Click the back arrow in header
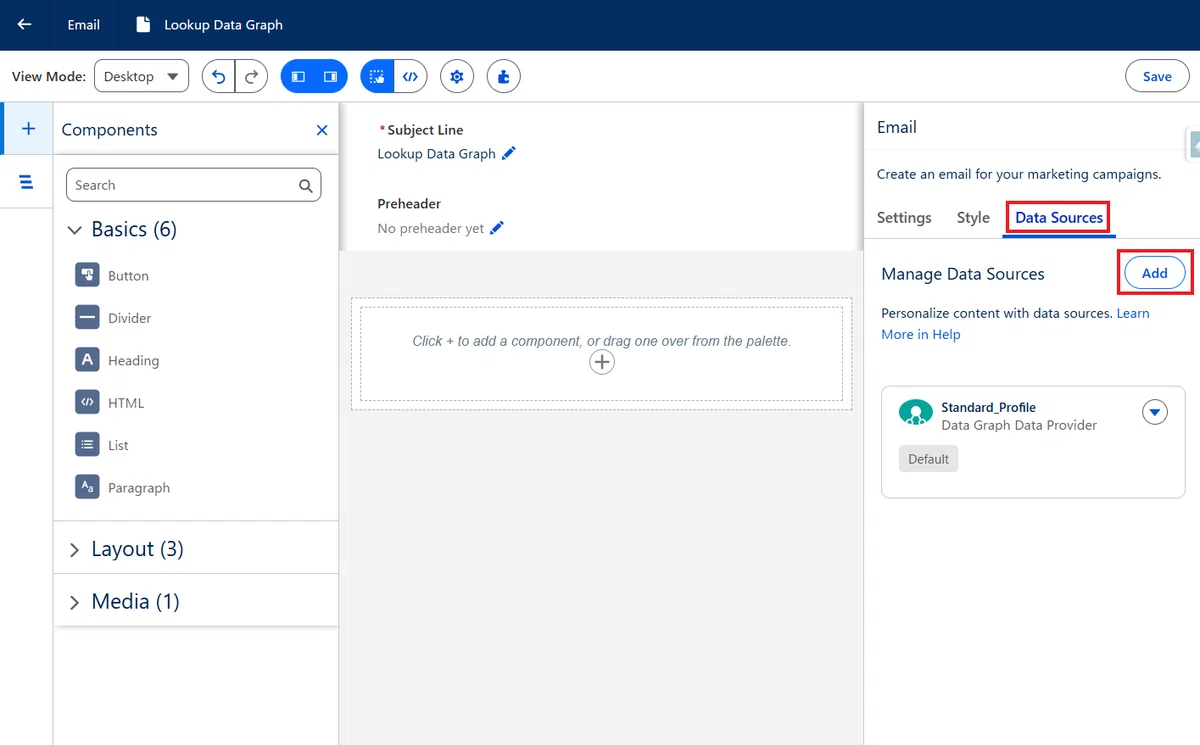The height and width of the screenshot is (745, 1200). click(25, 25)
